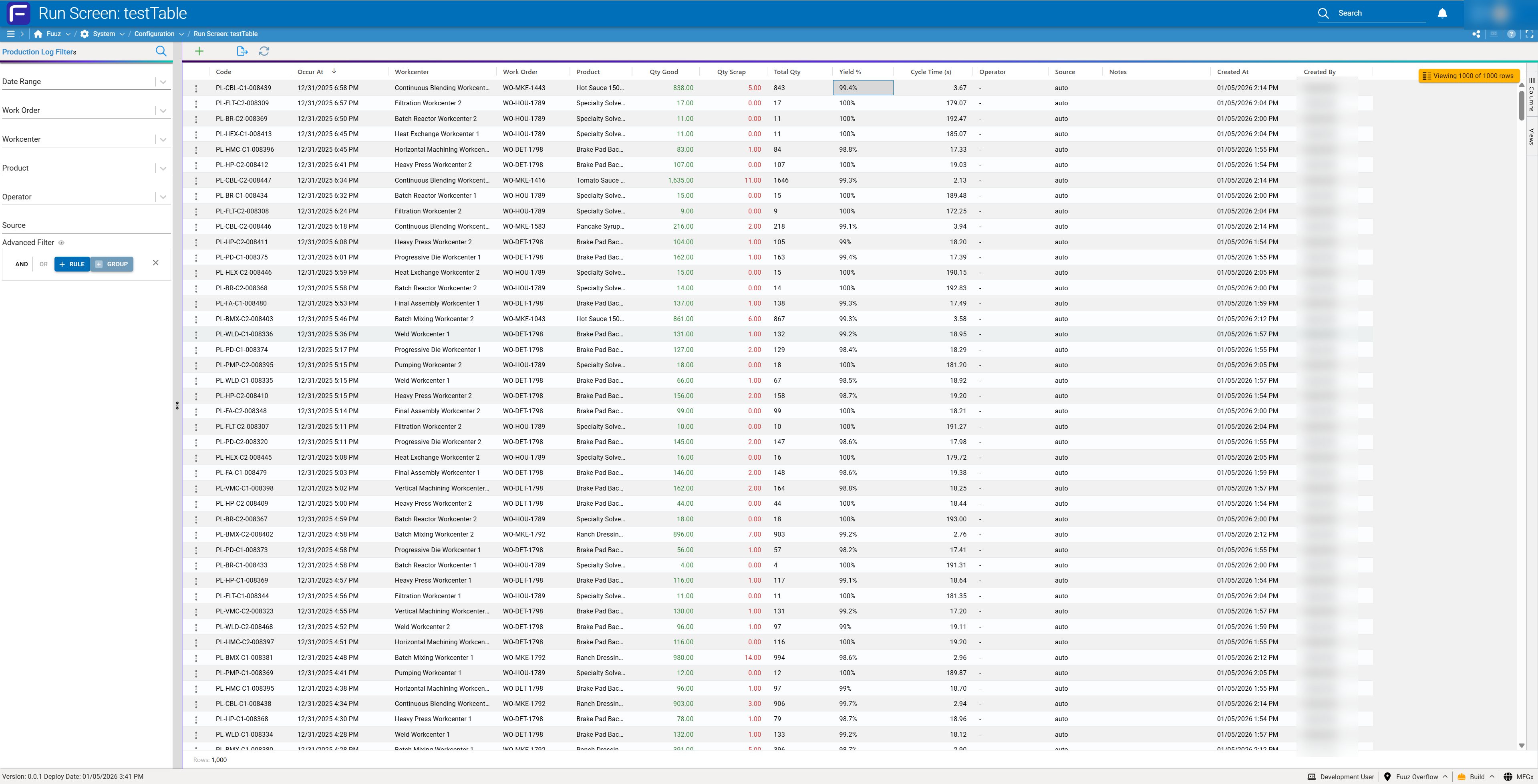Click the green add record plus icon

(199, 51)
